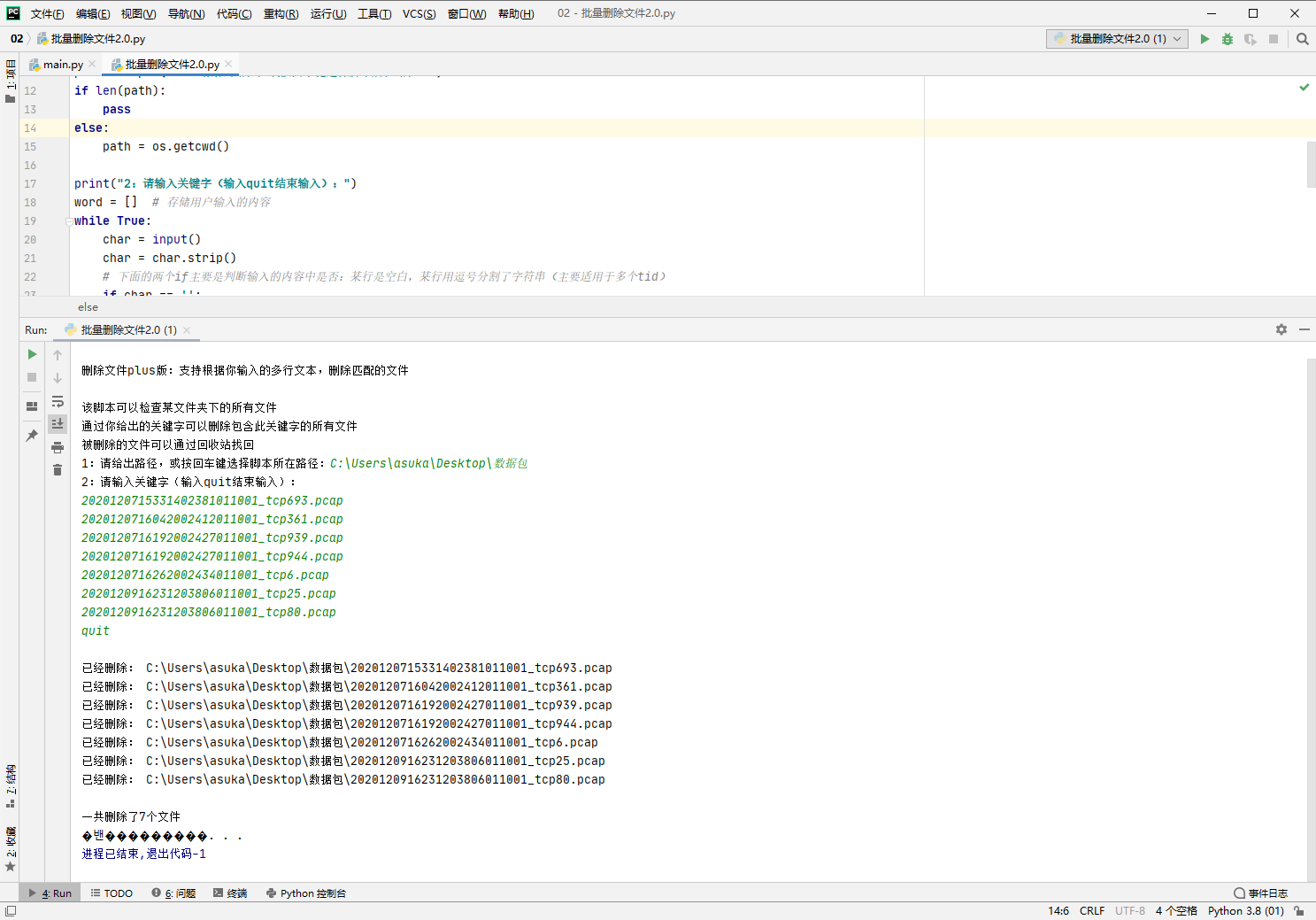Open 代码(C) menu
This screenshot has height=920, width=1316.
tap(234, 13)
